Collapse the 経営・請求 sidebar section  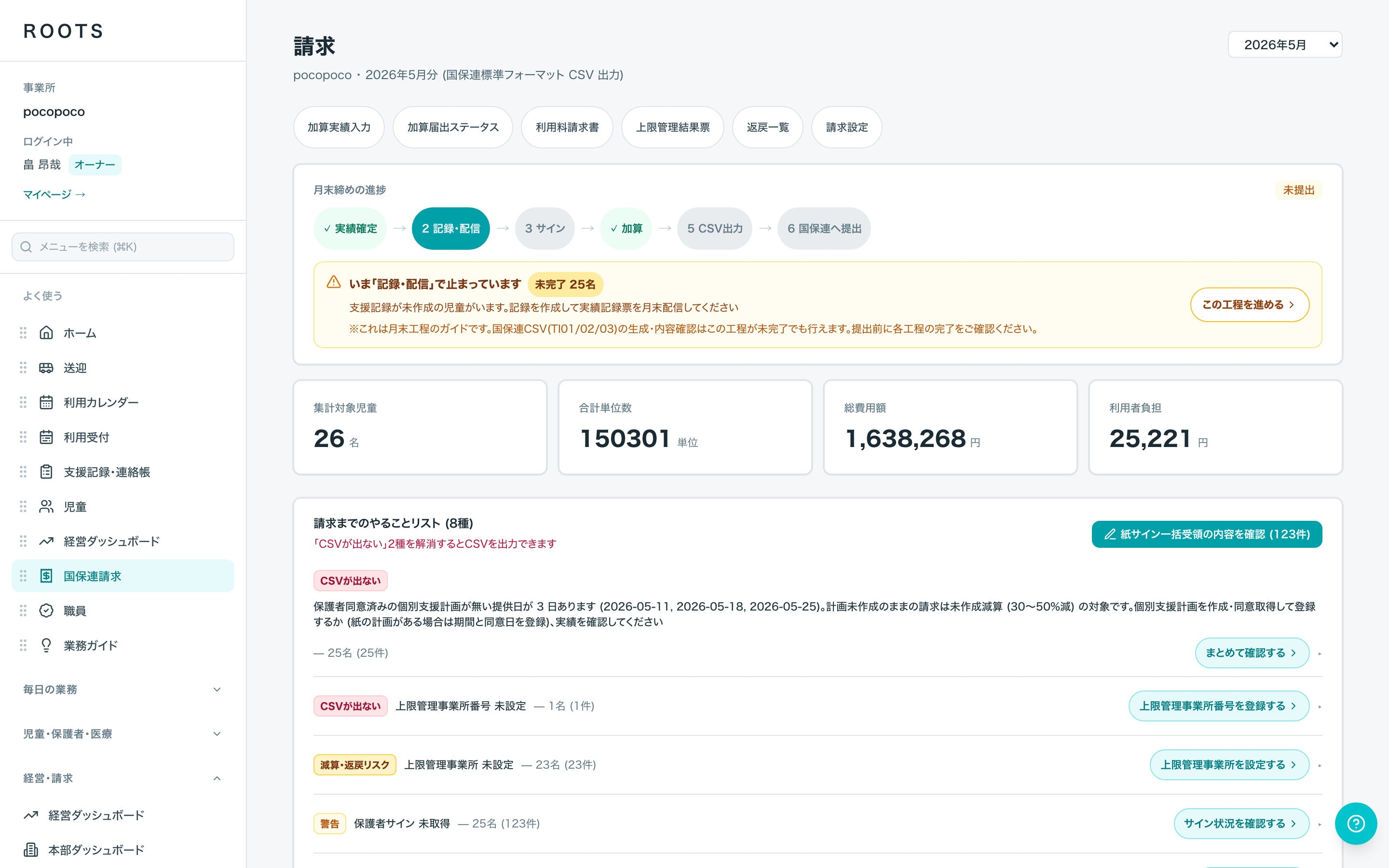click(122, 778)
